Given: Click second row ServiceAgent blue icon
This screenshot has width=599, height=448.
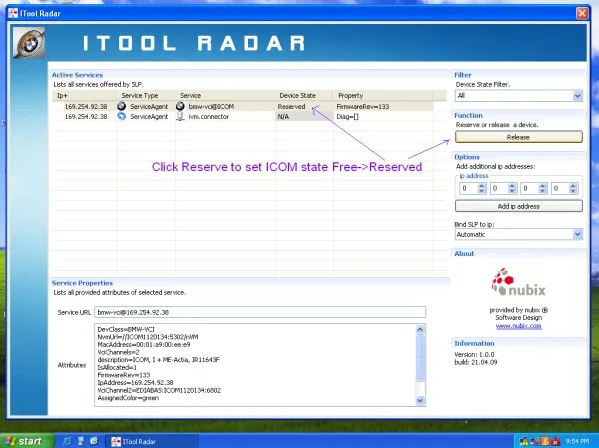Looking at the screenshot, I should tap(121, 116).
